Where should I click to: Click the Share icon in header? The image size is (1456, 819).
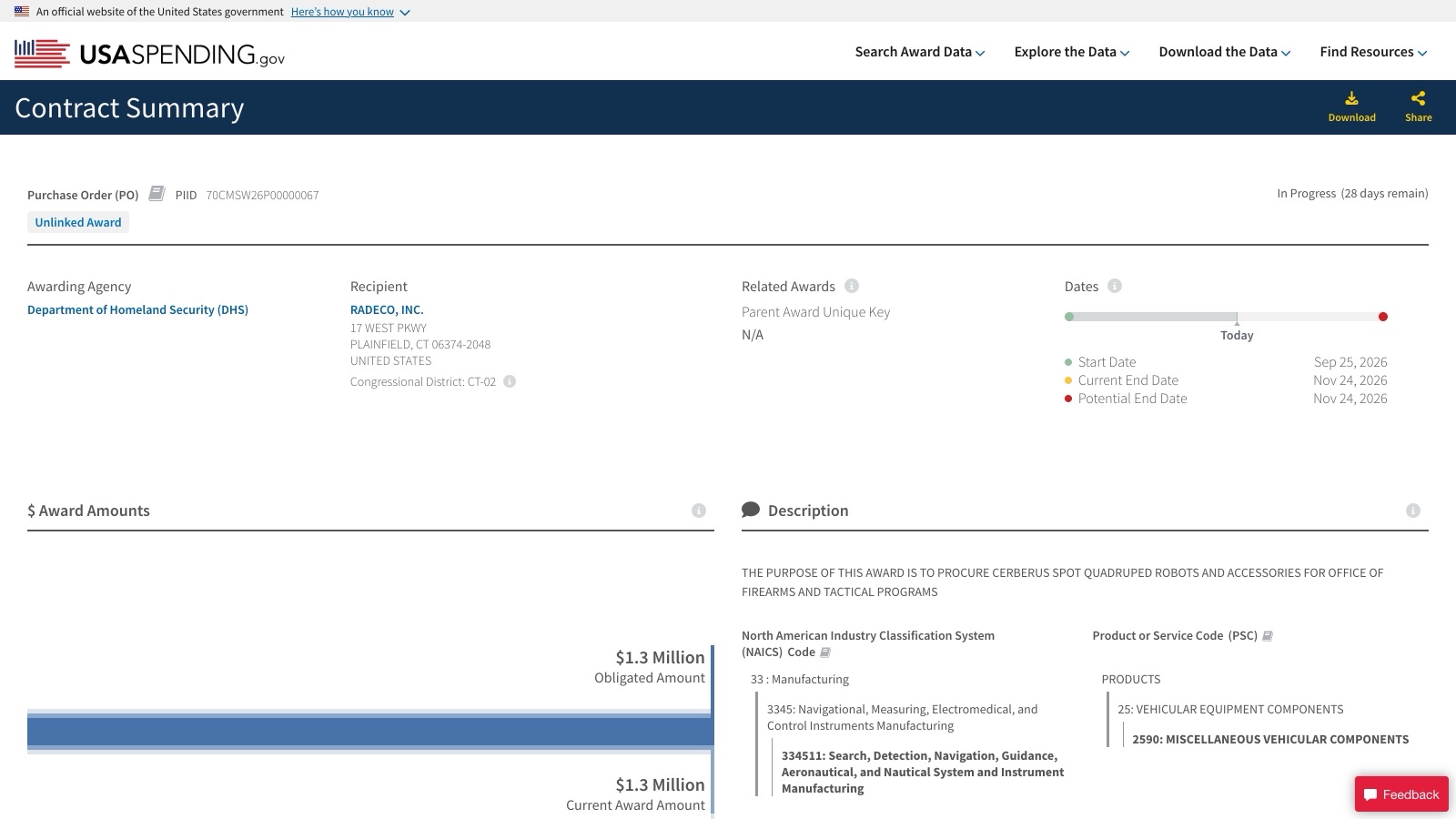point(1418,98)
